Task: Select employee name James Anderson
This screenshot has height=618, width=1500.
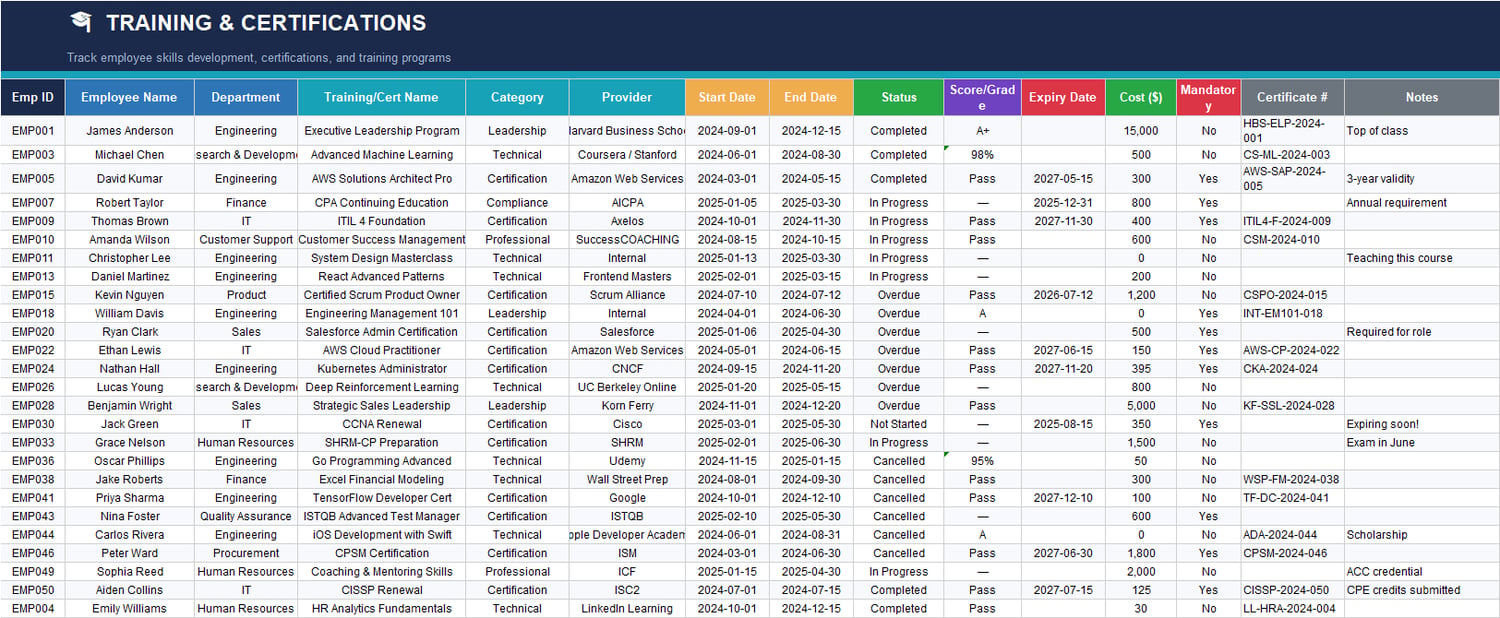Action: click(x=129, y=131)
